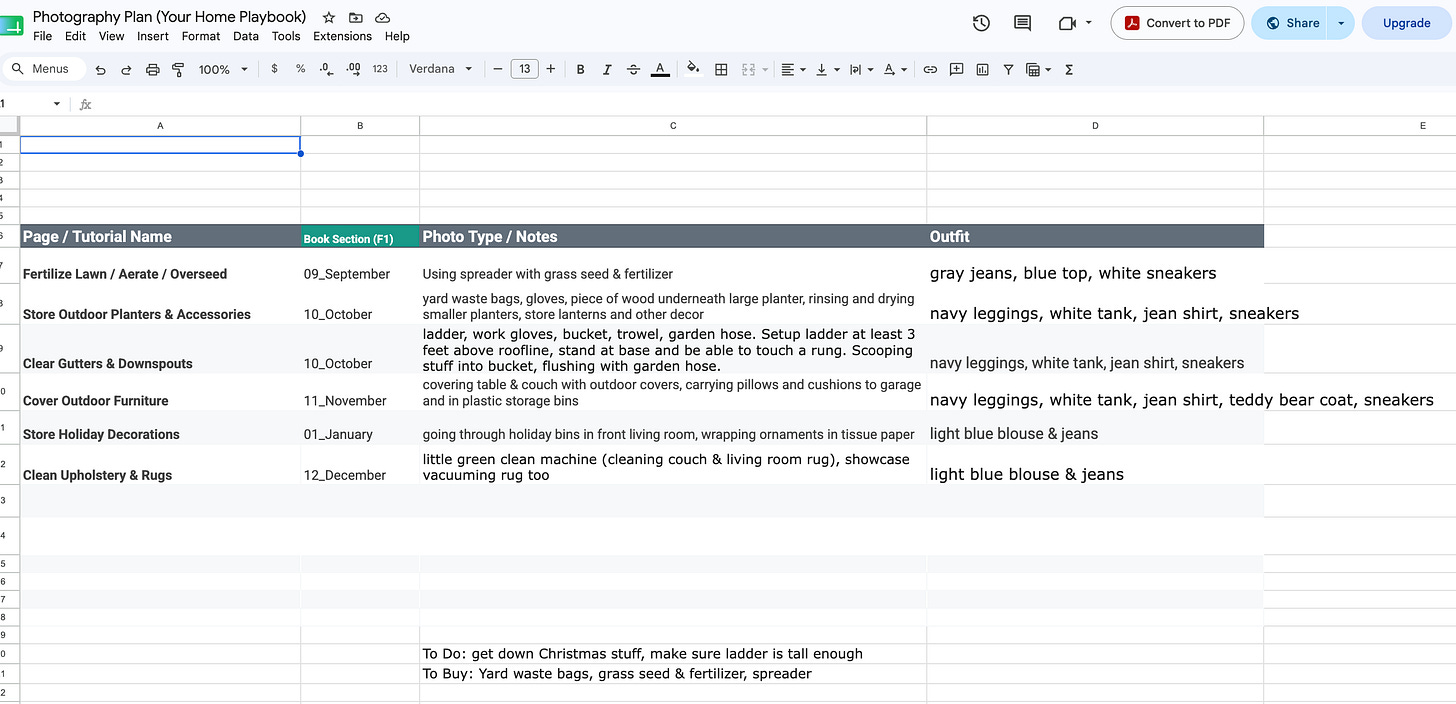Toggle bold formatting
Viewport: 1456px width, 704px height.
click(580, 69)
